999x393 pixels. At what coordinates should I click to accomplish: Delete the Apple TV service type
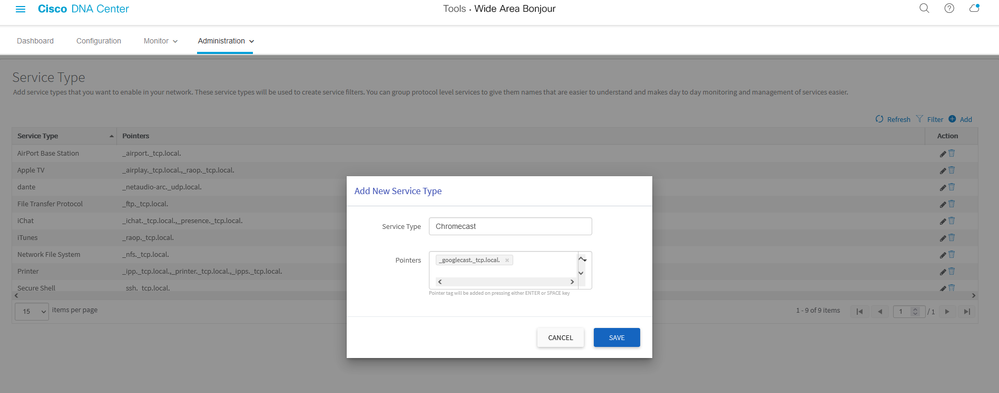pyautogui.click(x=952, y=170)
